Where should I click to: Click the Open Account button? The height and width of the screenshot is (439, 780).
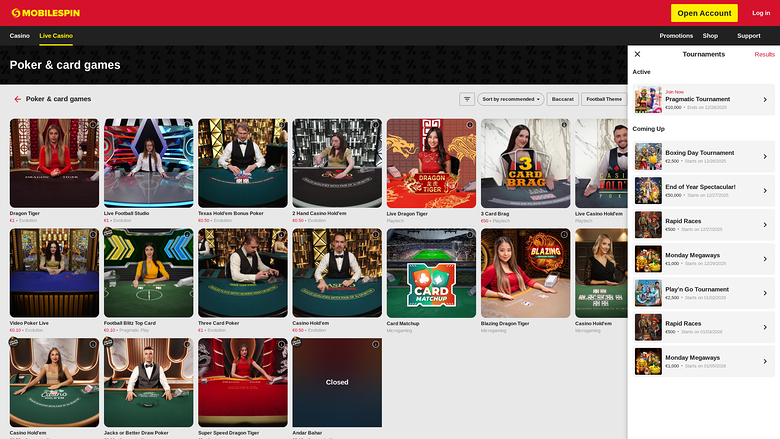pyautogui.click(x=704, y=13)
